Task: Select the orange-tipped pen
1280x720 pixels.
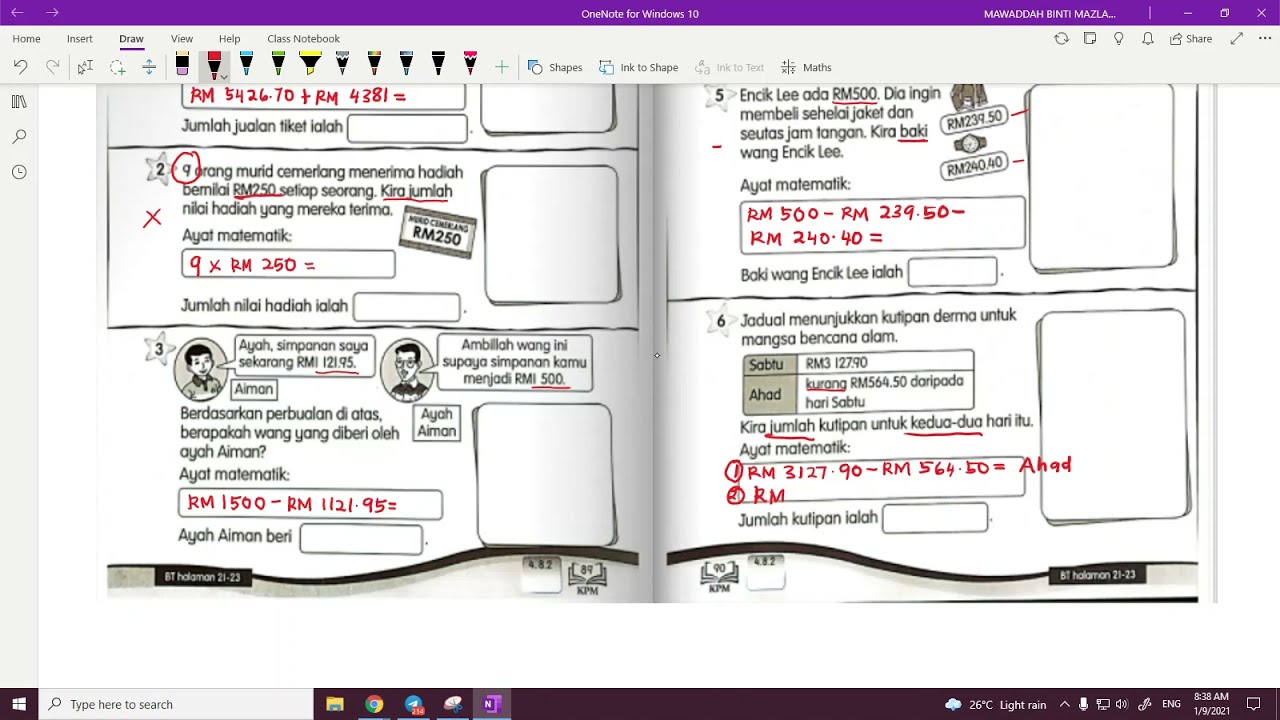Action: click(x=374, y=66)
